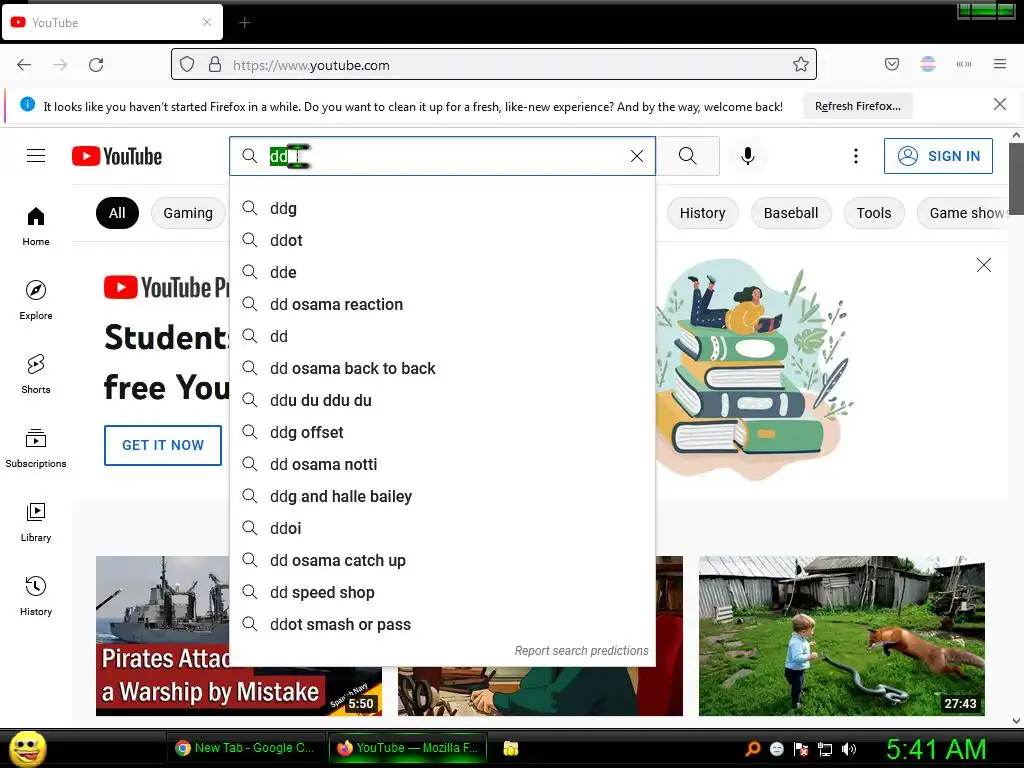Go back in Firefox
Screen dimensions: 1024x768
click(x=24, y=65)
